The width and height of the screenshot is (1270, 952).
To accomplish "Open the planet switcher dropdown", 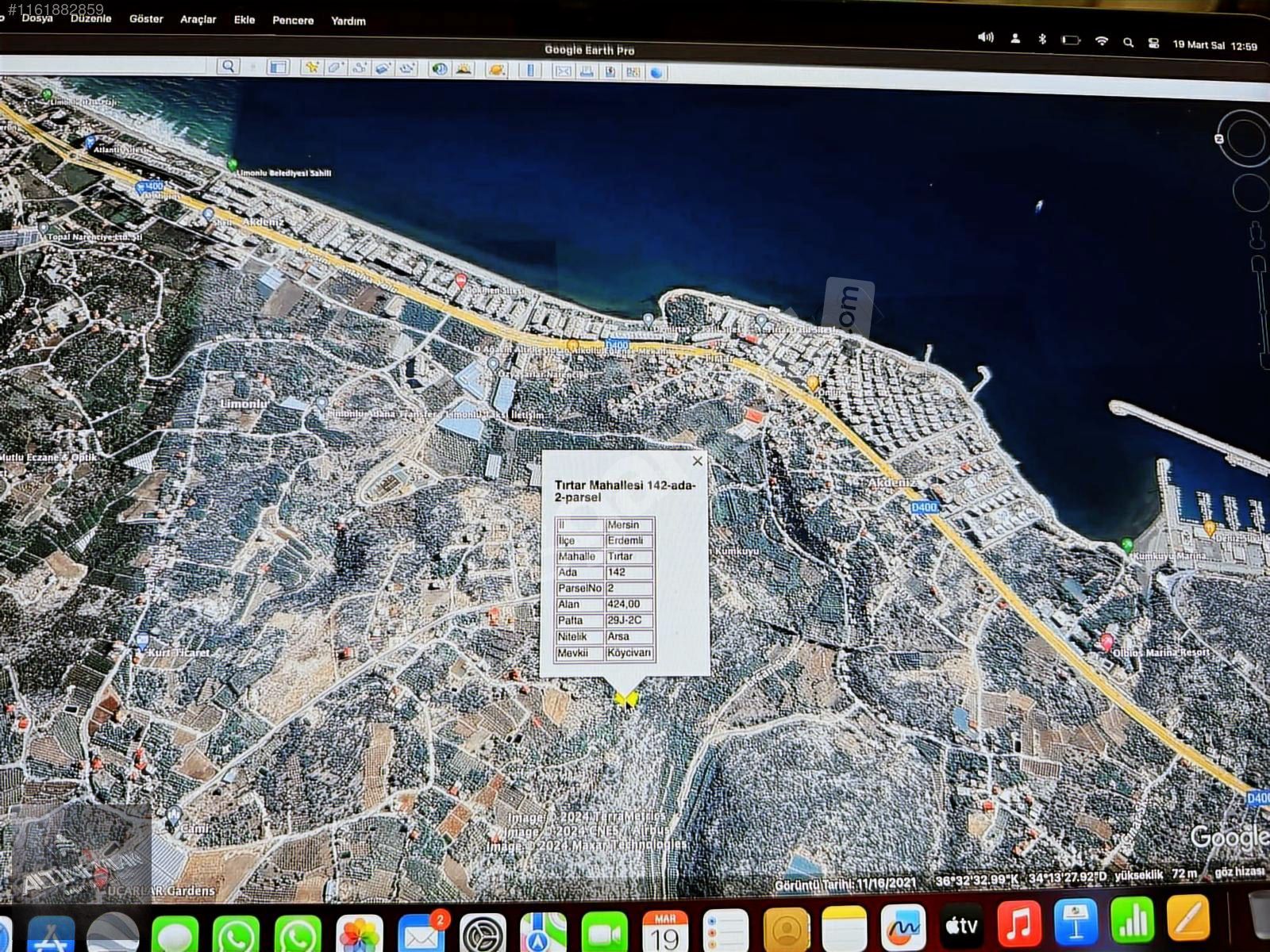I will 496,71.
